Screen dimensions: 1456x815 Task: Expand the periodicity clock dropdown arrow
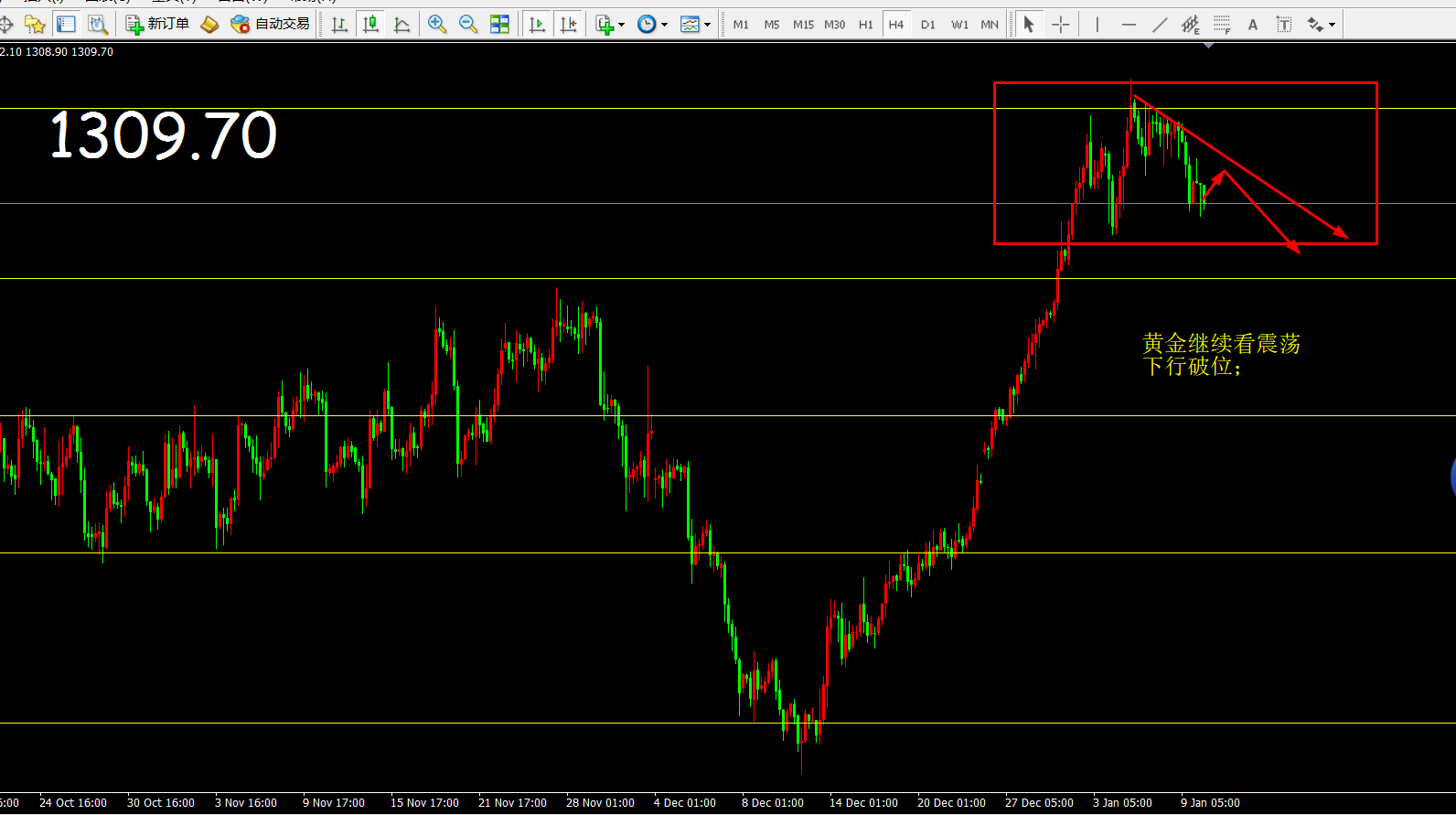tap(664, 25)
